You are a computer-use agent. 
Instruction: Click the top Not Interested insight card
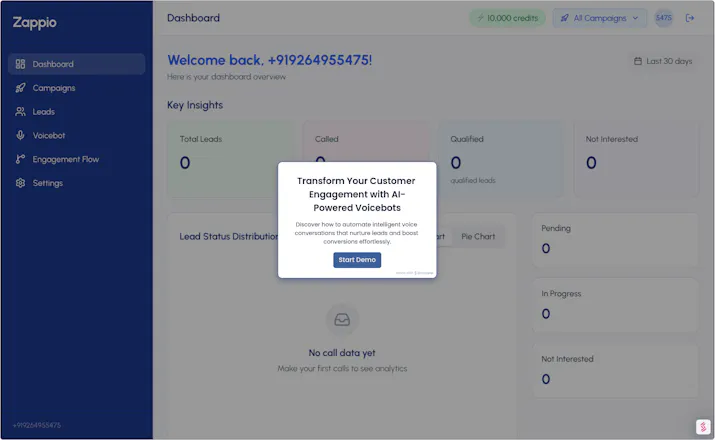[636, 159]
